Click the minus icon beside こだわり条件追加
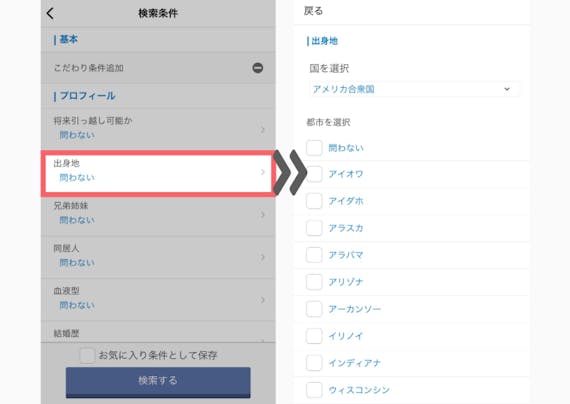 tap(258, 68)
